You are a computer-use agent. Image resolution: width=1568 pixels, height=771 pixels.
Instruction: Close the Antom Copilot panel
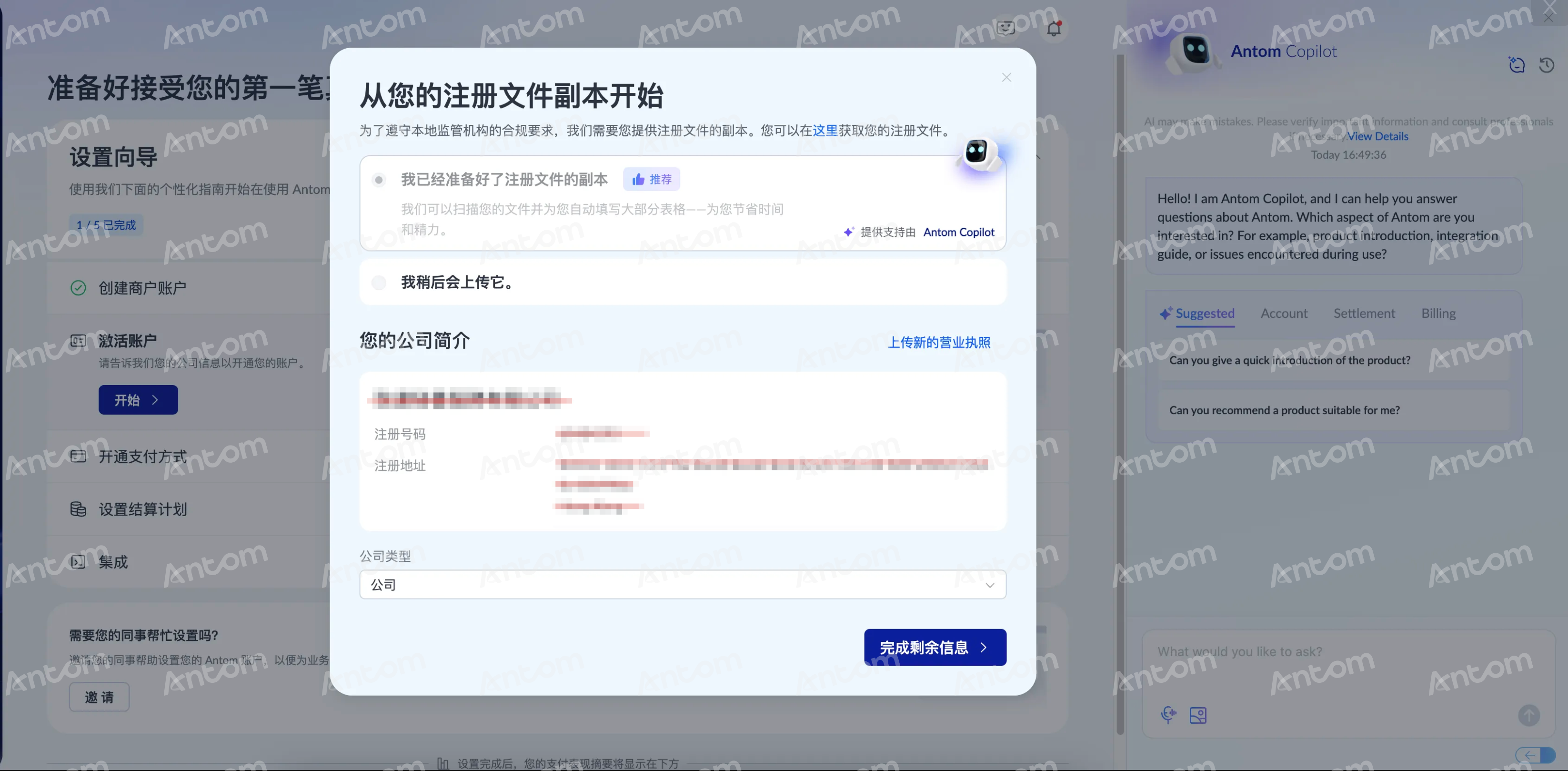1548,17
